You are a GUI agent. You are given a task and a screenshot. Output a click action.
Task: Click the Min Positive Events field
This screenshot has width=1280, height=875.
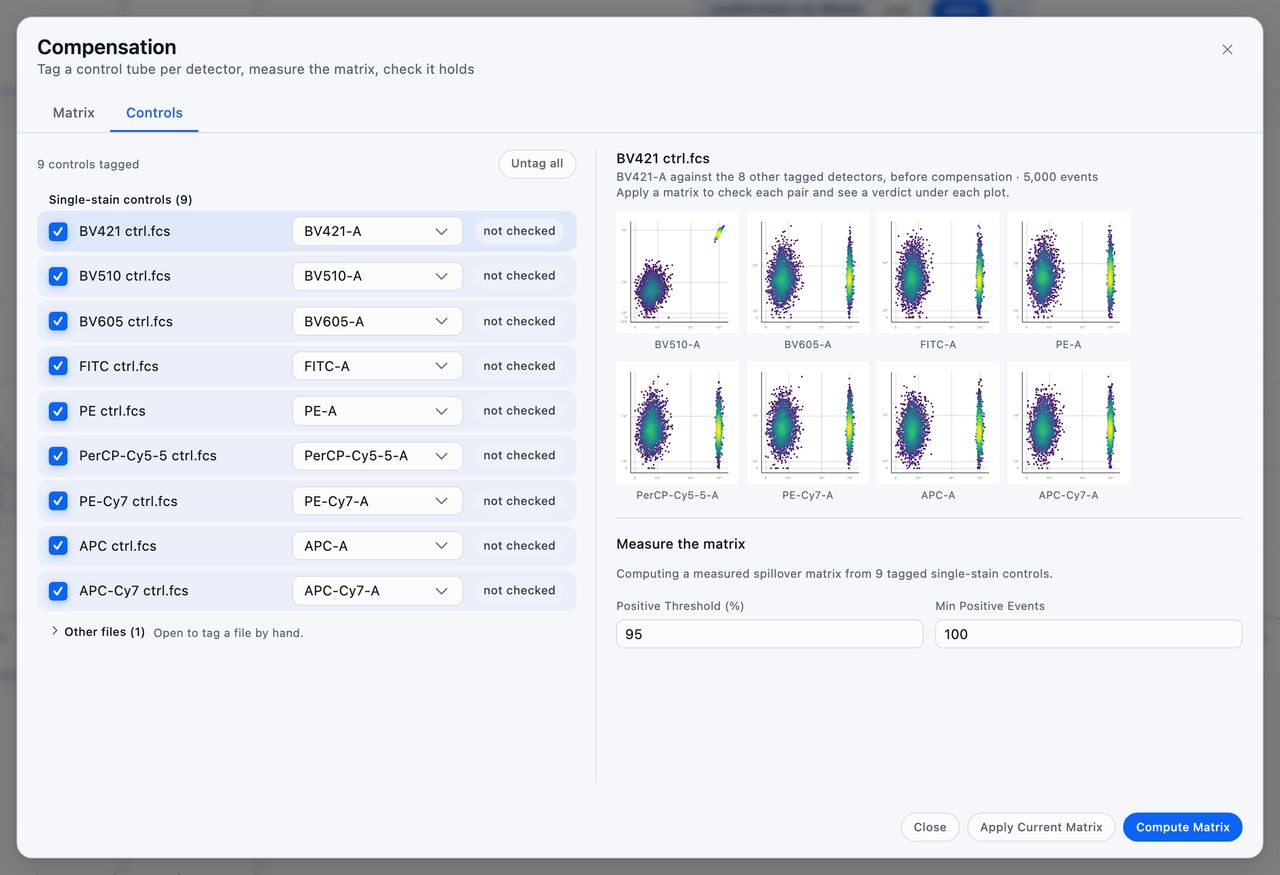pos(1088,634)
